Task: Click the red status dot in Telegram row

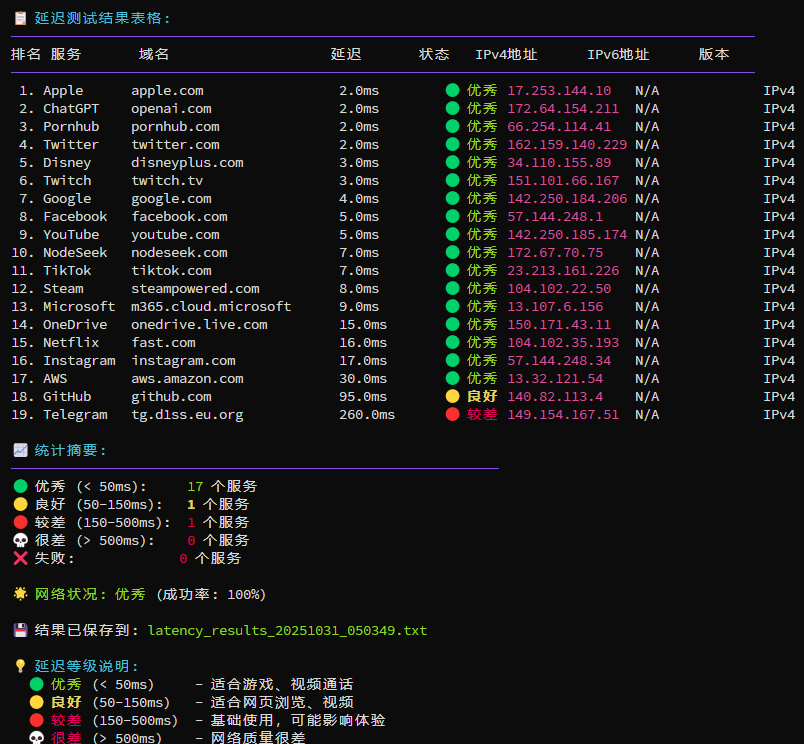Action: 453,415
